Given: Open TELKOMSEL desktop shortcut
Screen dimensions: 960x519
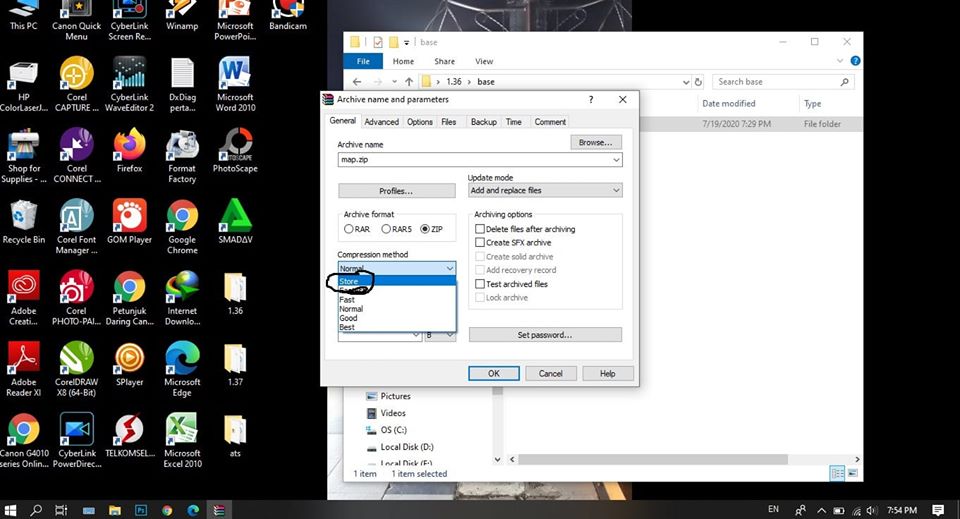Looking at the screenshot, I should coord(129,436).
